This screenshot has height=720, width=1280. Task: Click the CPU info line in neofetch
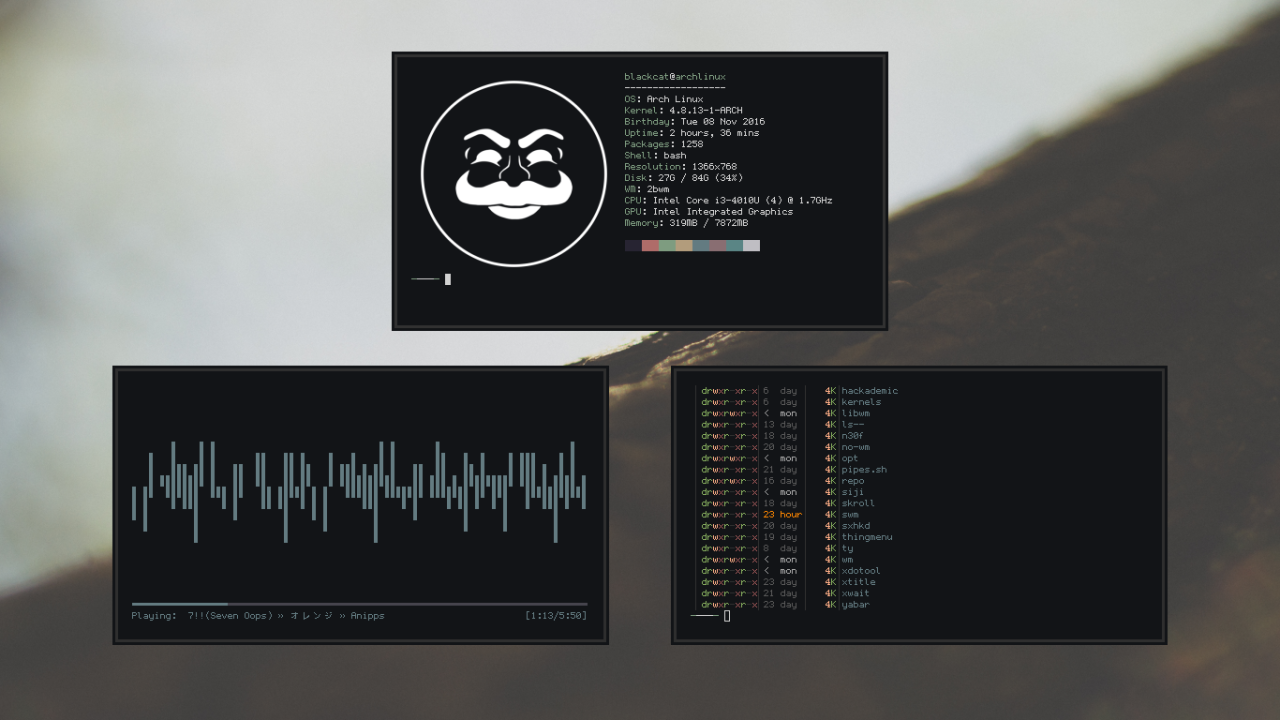click(x=728, y=201)
